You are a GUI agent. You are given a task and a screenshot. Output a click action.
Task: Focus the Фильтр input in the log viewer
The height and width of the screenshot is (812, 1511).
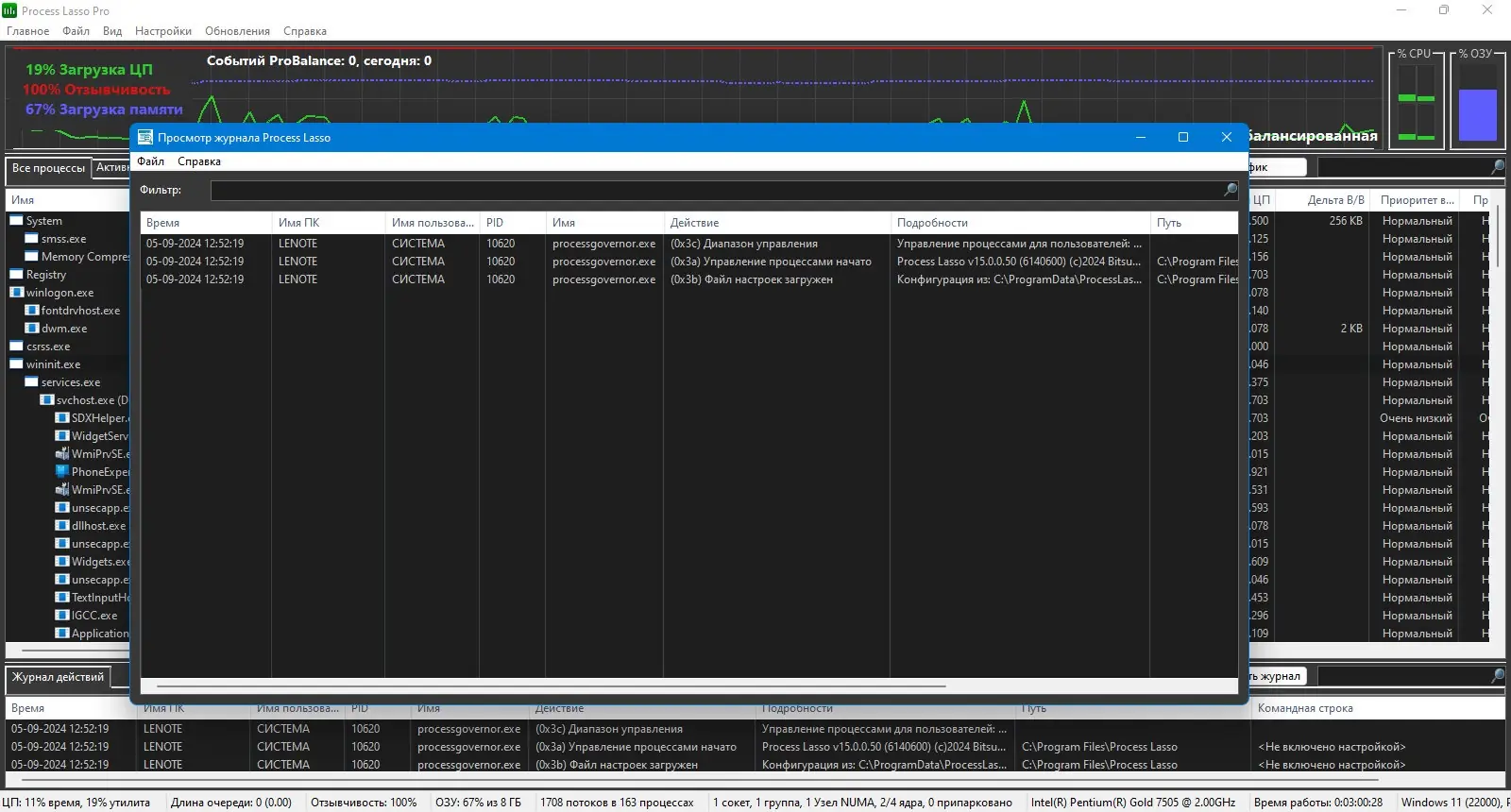pos(716,190)
